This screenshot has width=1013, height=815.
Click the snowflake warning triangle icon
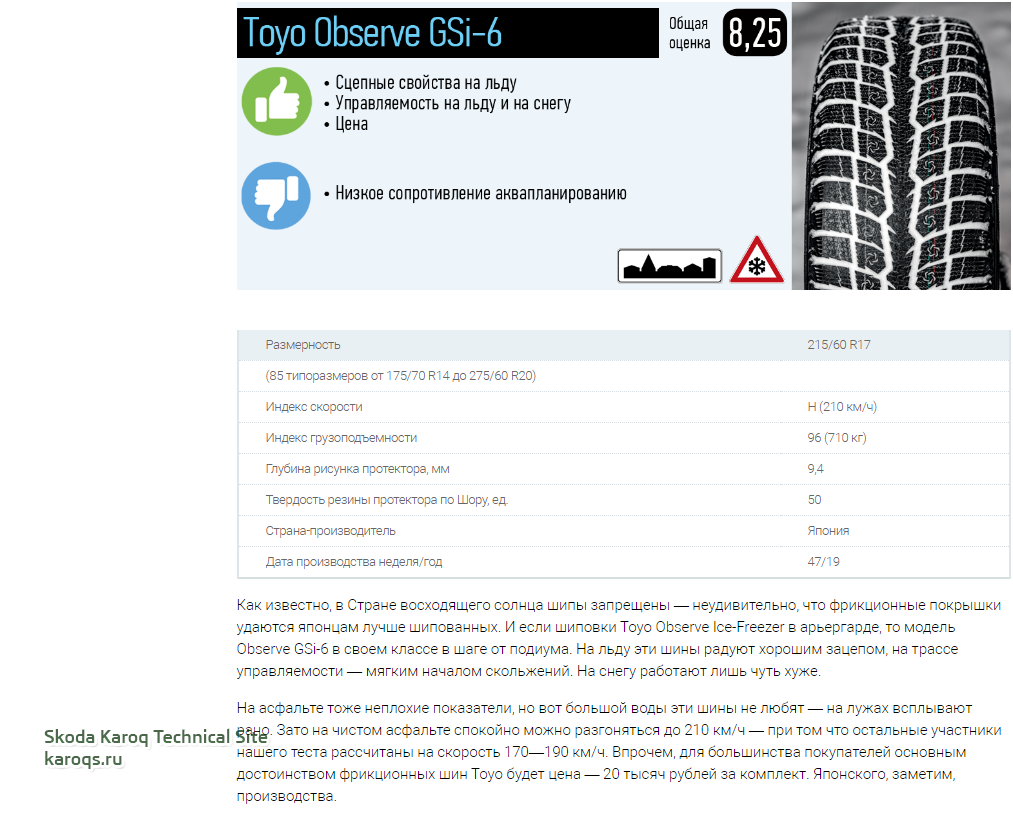point(757,261)
